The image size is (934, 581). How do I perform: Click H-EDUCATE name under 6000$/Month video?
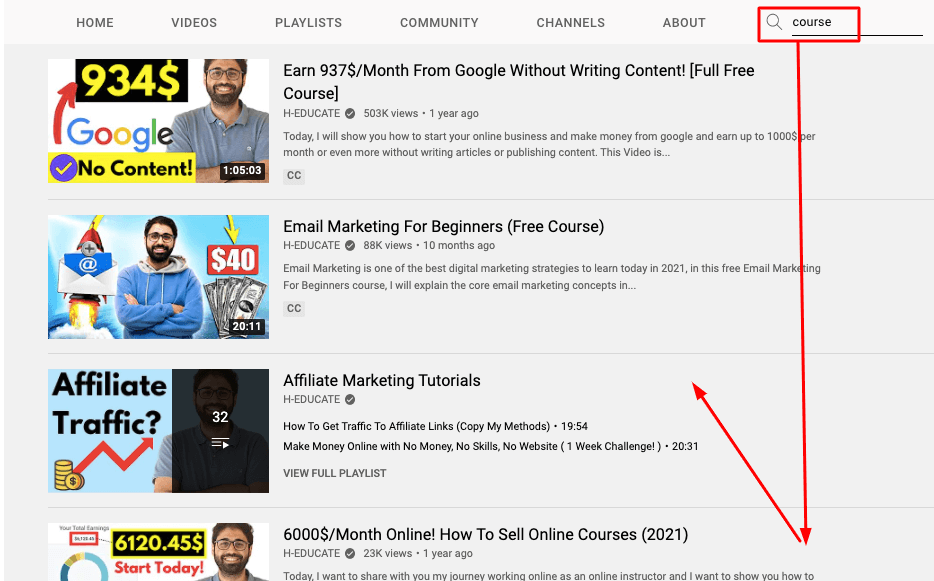tap(312, 554)
